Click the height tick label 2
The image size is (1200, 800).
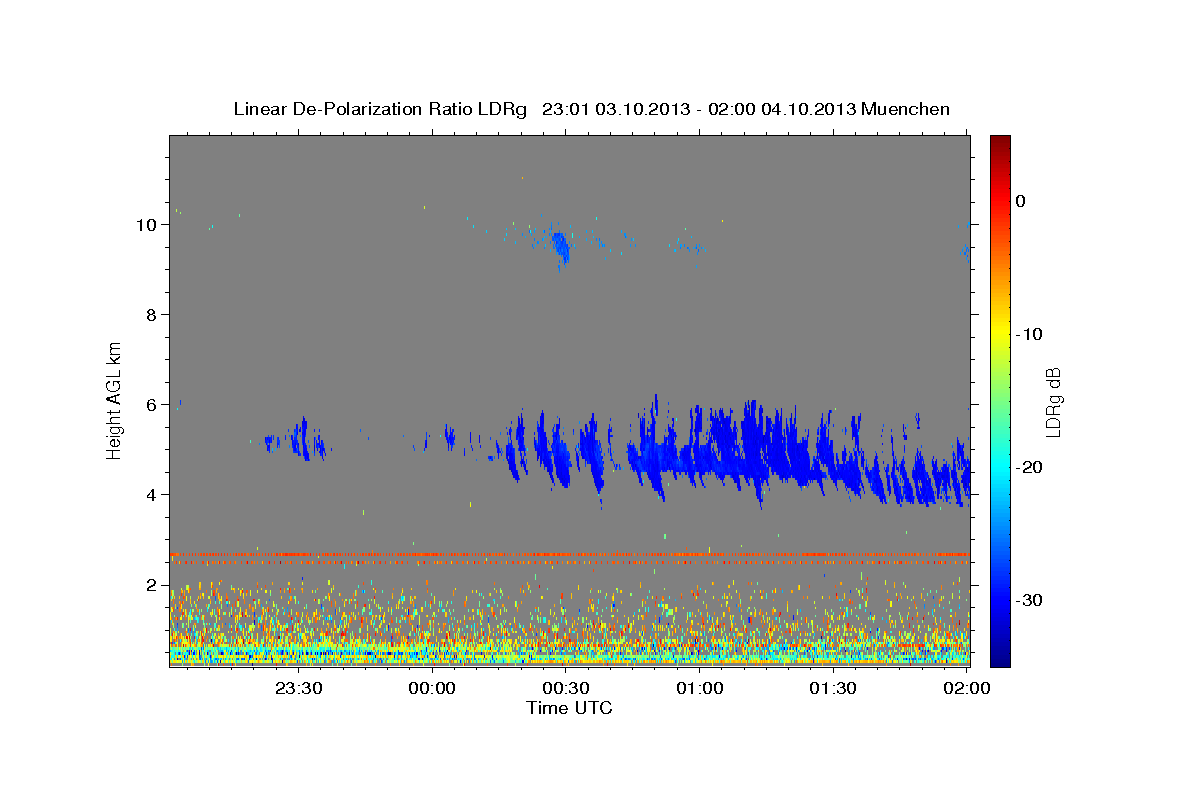click(152, 585)
